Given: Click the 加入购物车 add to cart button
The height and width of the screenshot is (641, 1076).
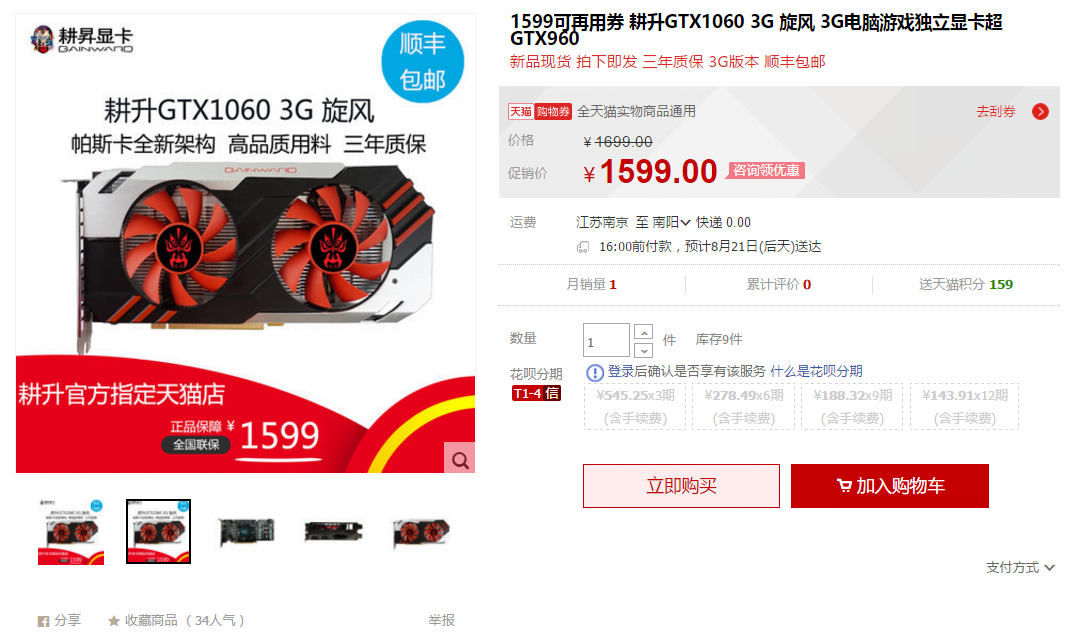Looking at the screenshot, I should (889, 486).
